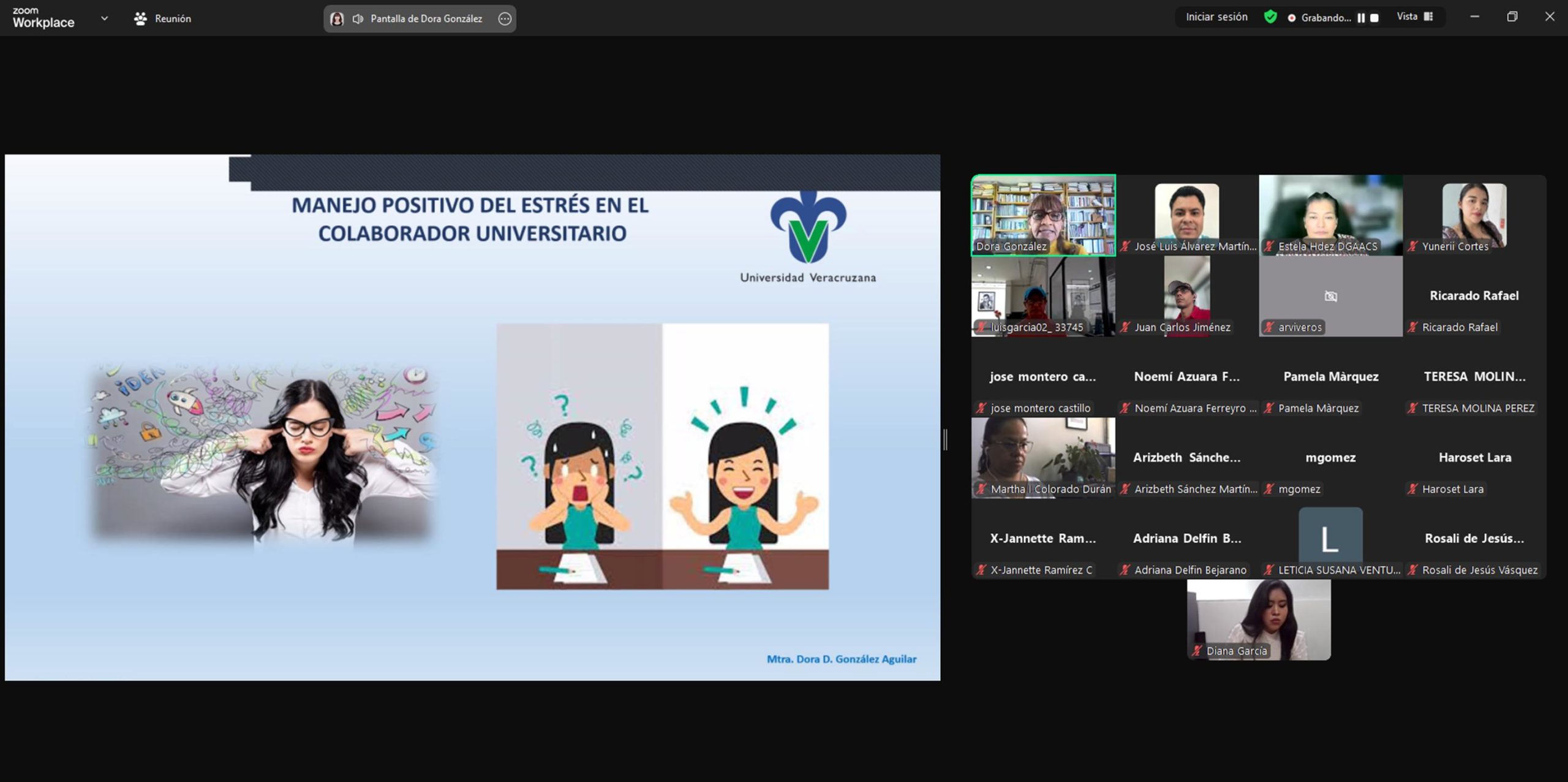Open shared screen options ellipsis menu
This screenshot has width=1568, height=782.
[505, 18]
